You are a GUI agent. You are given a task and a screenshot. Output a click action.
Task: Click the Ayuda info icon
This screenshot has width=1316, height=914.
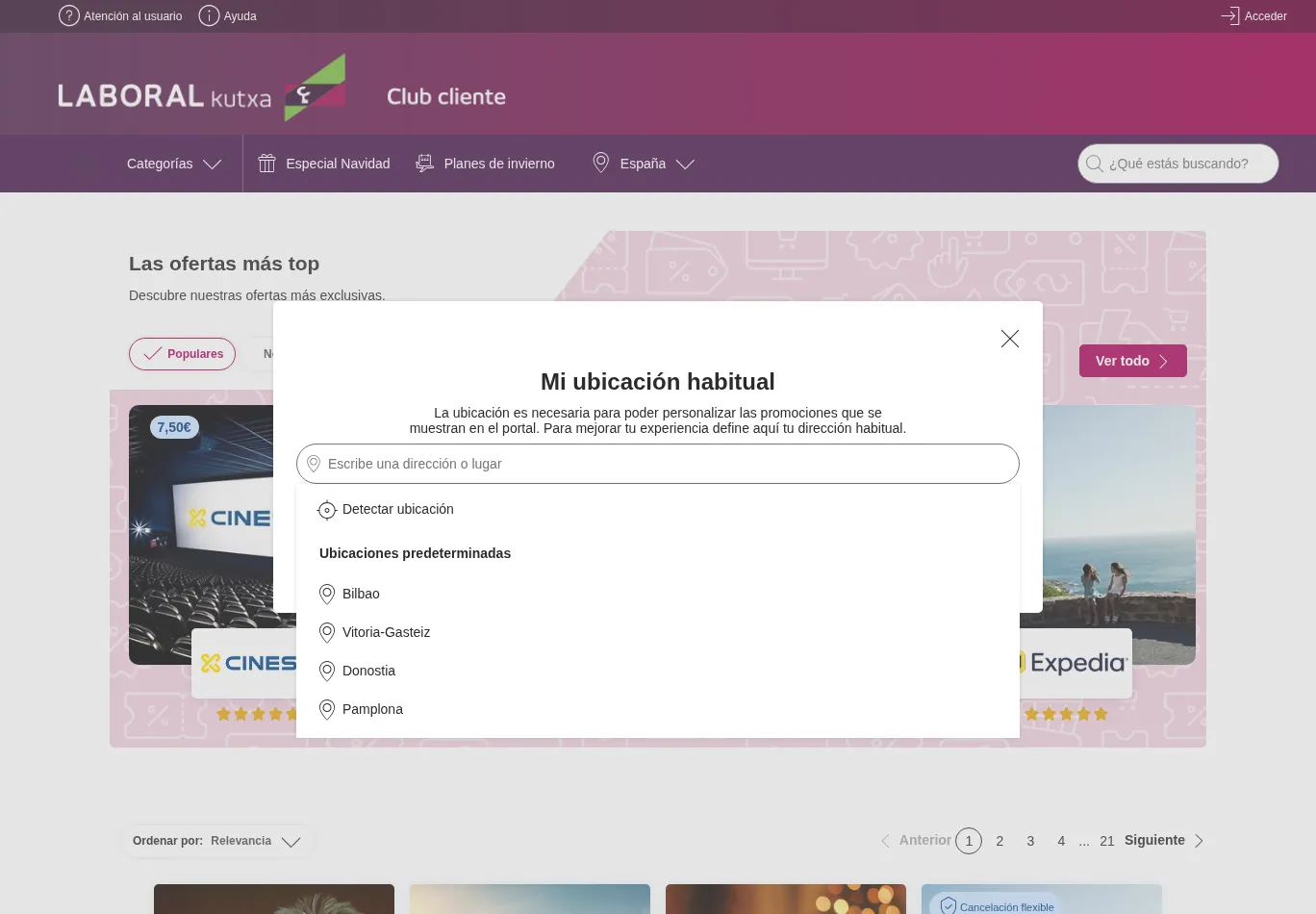(x=209, y=16)
